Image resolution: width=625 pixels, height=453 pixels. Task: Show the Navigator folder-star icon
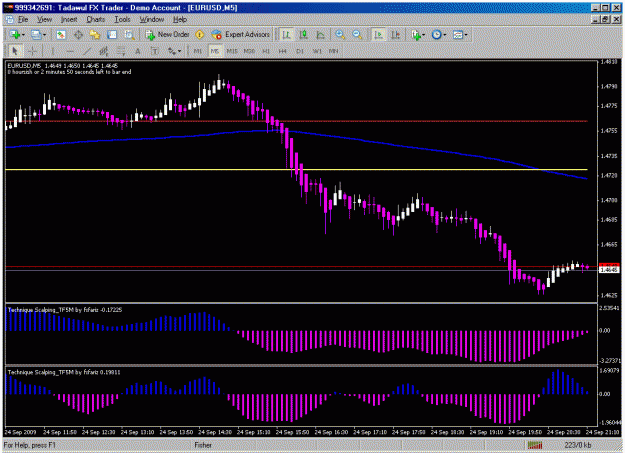(95, 35)
